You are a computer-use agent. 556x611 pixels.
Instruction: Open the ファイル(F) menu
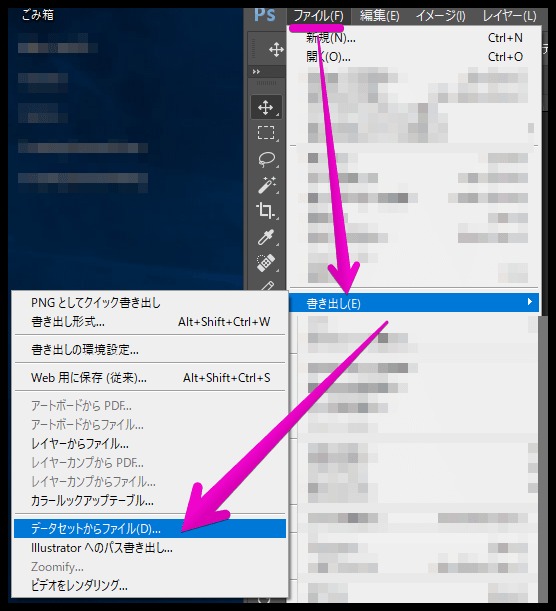tap(319, 16)
